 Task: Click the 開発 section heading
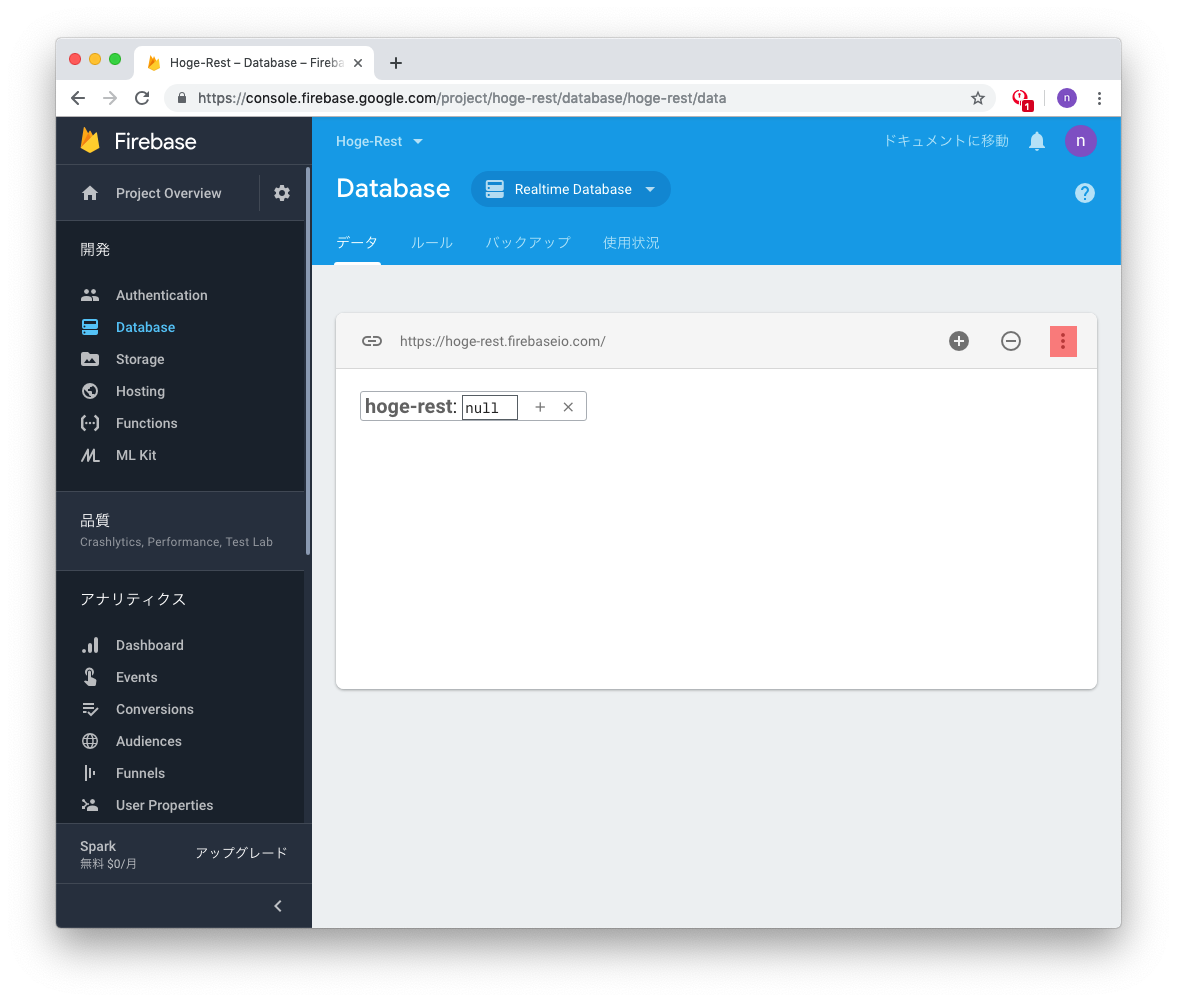click(x=95, y=250)
